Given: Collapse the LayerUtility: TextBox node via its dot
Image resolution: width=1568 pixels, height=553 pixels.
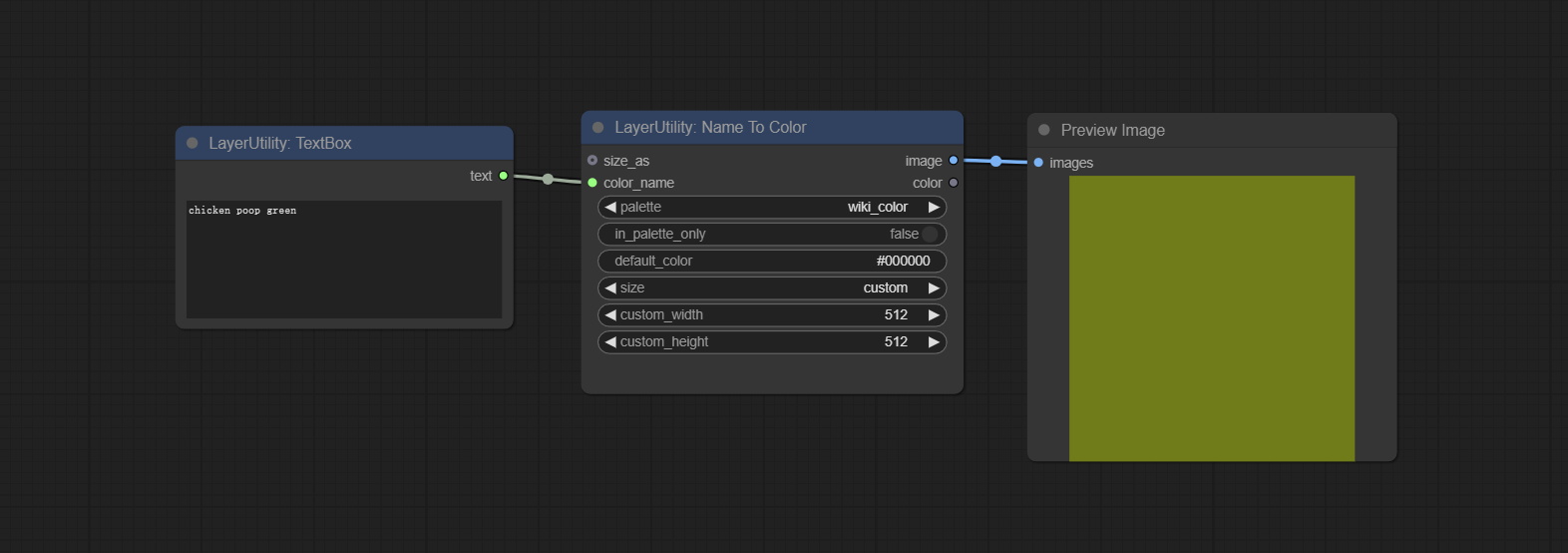Looking at the screenshot, I should [193, 144].
